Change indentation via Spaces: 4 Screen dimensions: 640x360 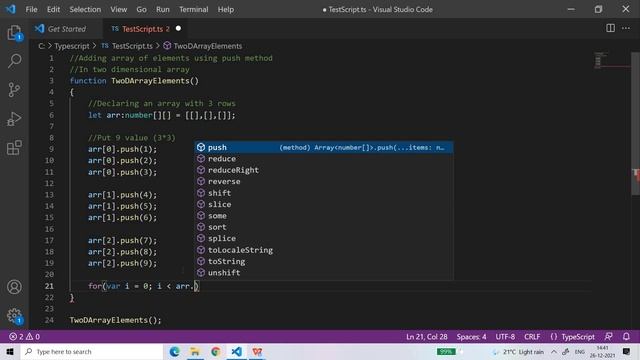[471, 337]
